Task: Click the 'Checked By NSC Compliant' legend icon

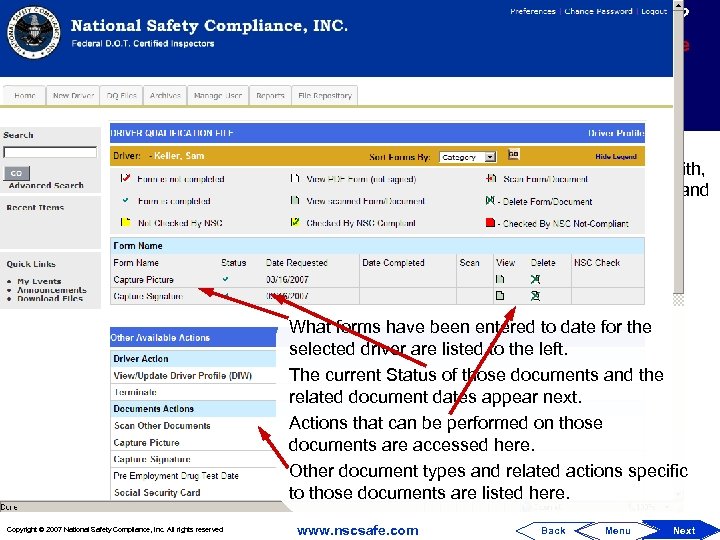Action: point(295,222)
